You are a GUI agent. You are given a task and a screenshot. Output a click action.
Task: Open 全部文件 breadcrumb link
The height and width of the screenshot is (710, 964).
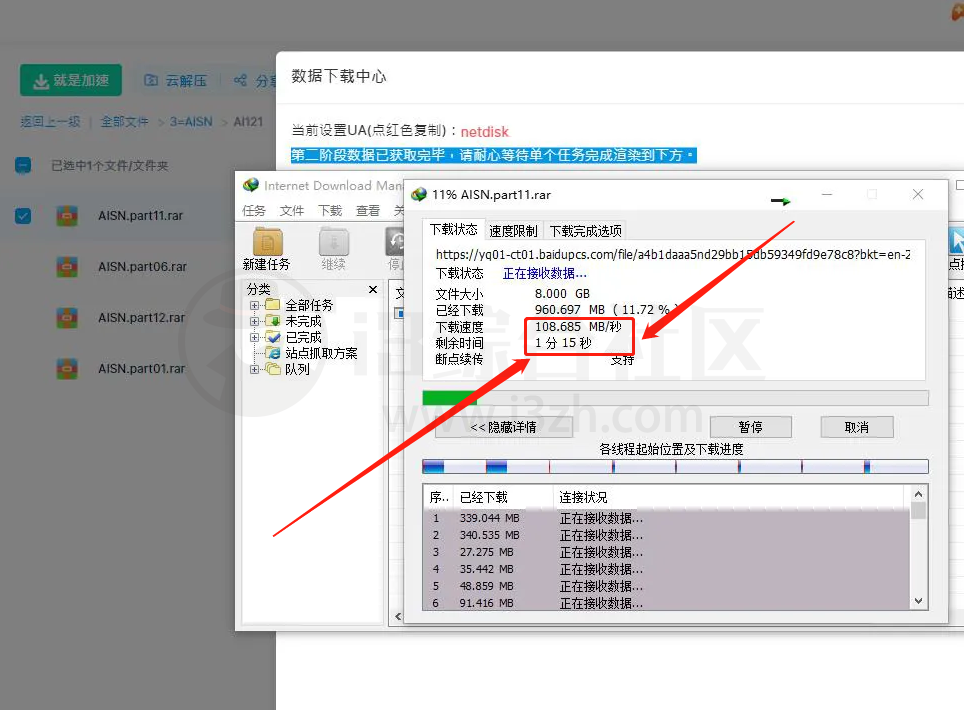(125, 122)
